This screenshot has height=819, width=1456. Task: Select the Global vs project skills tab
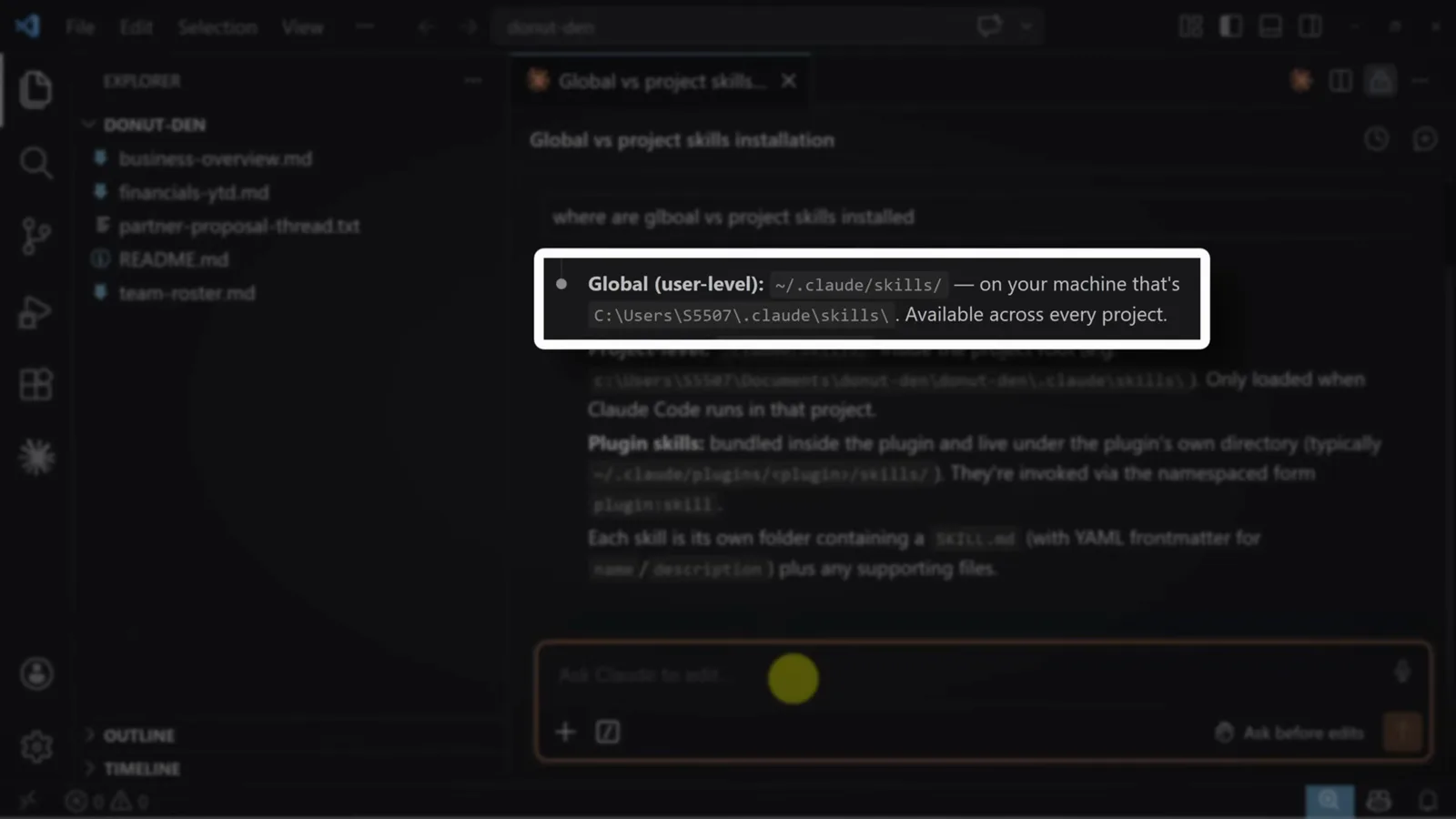pyautogui.click(x=661, y=82)
